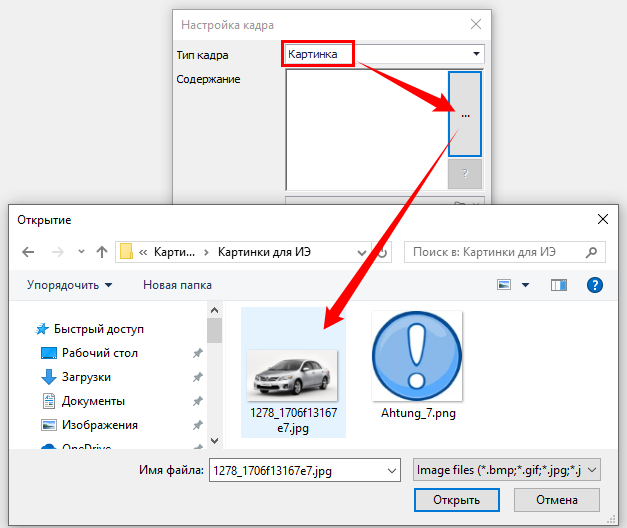Open file dialog help icon
Image resolution: width=627 pixels, height=528 pixels.
pos(593,285)
